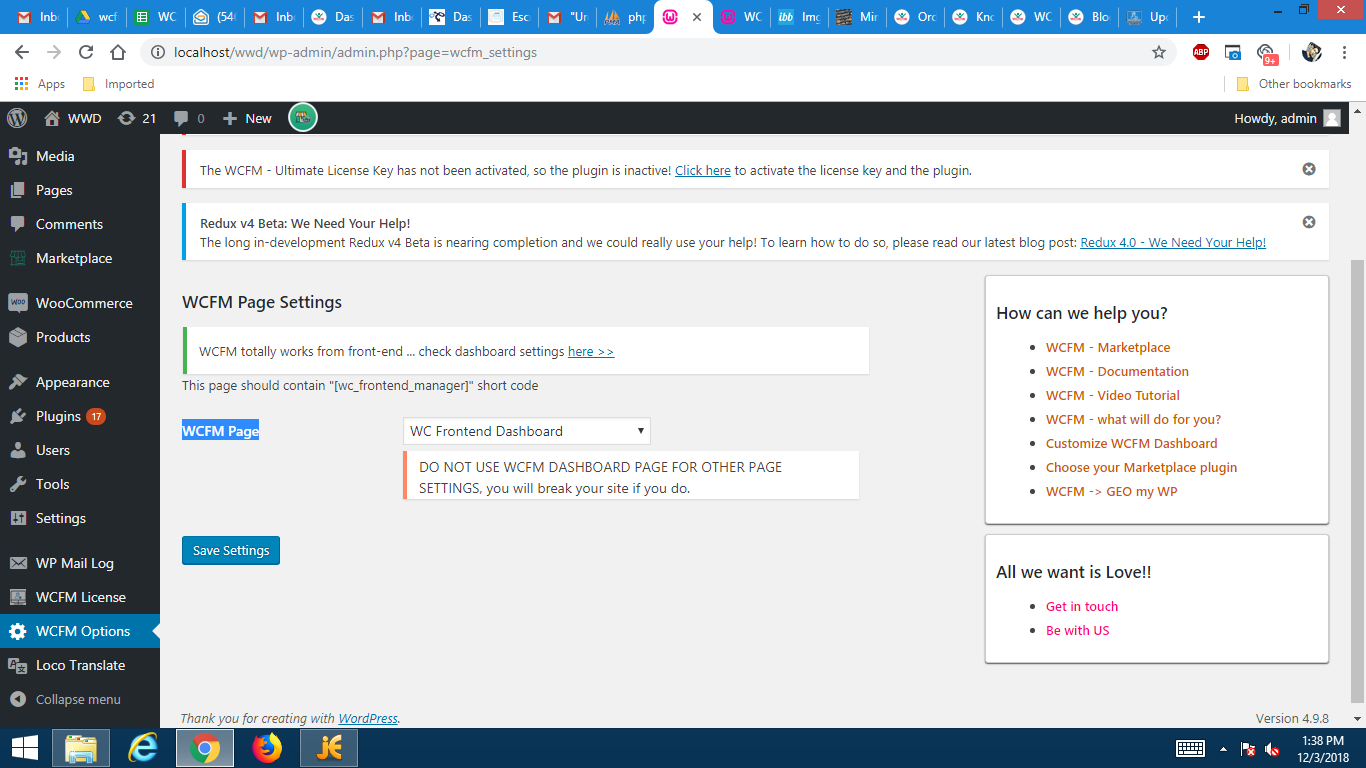The height and width of the screenshot is (768, 1366).
Task: Open Pages in the admin sidebar
Action: tap(80, 190)
